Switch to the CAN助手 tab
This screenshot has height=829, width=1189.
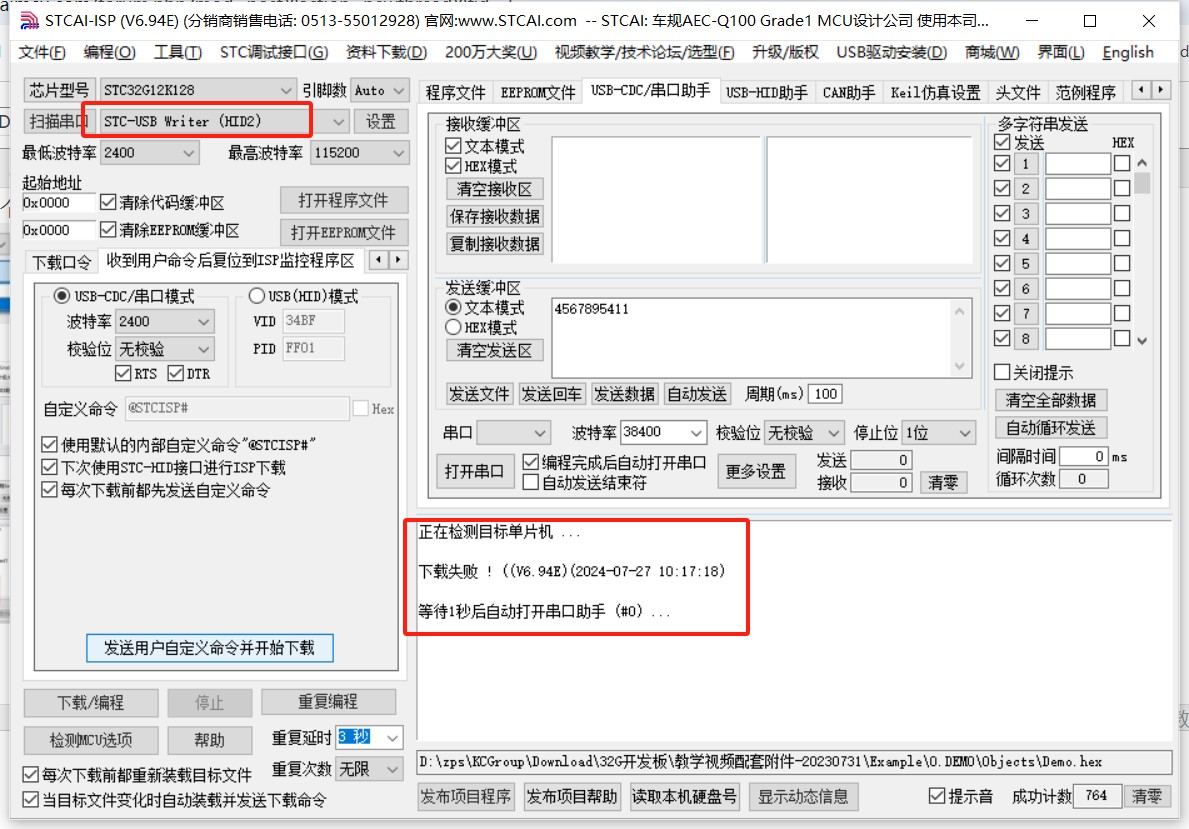tap(849, 93)
